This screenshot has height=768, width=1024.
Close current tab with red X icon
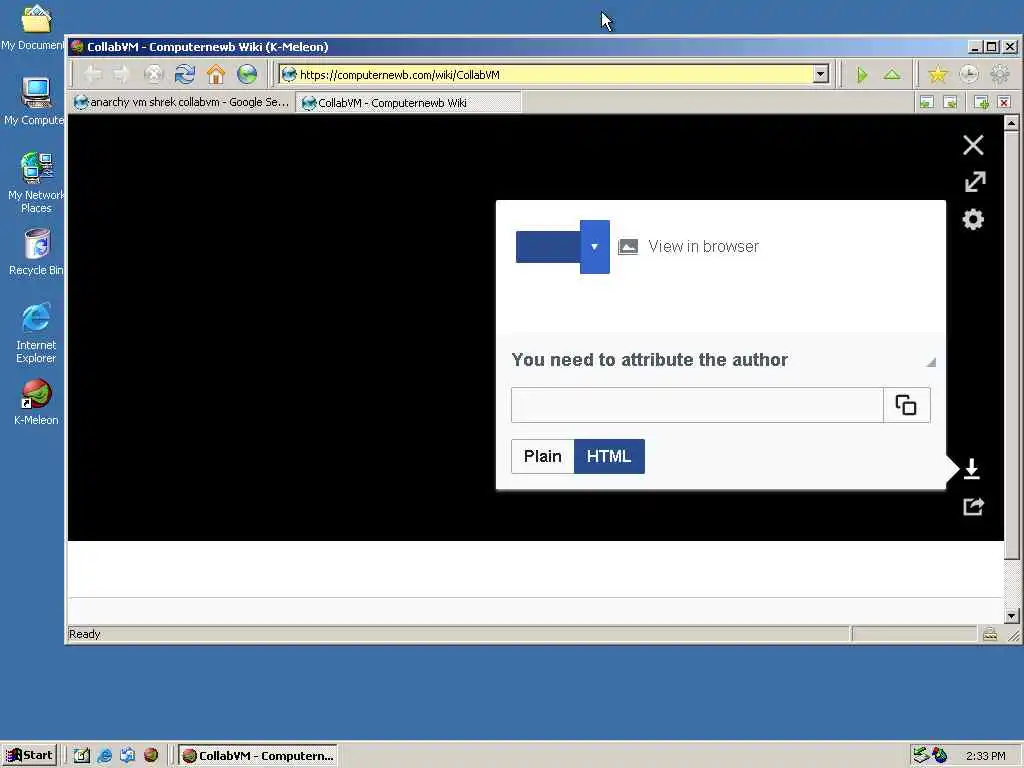1004,102
